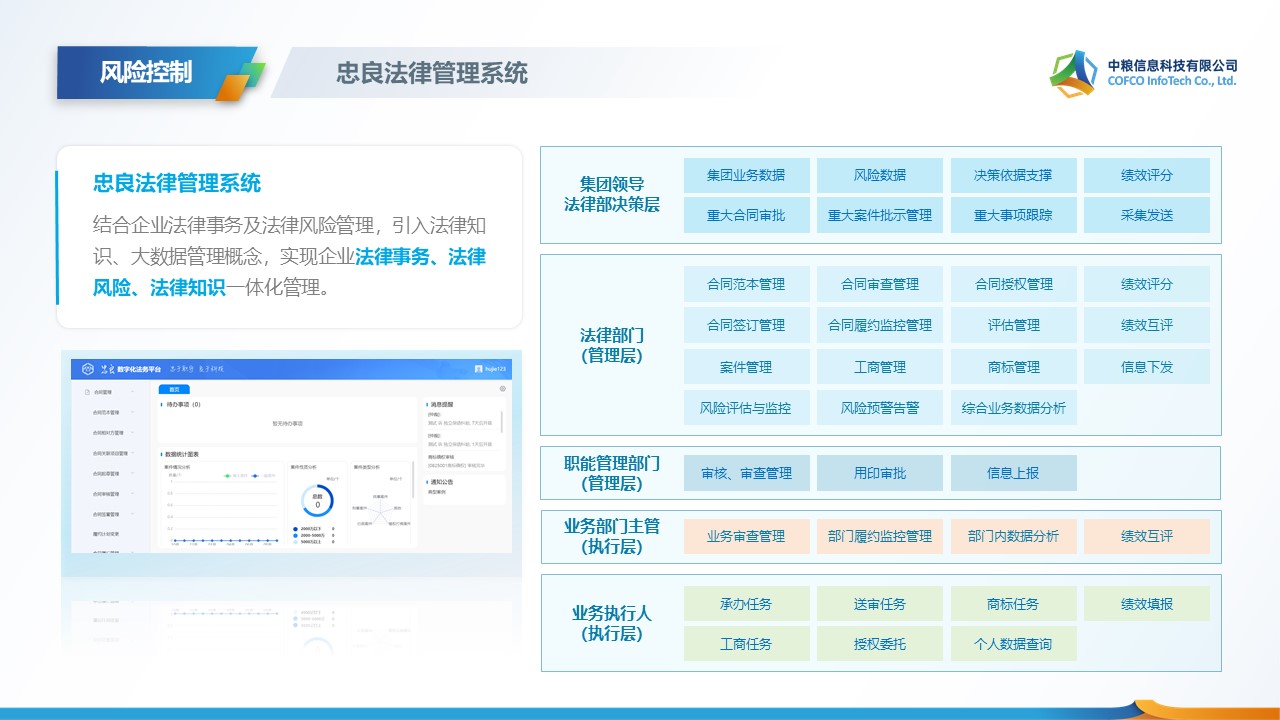Click the 消息提醒 panel scrollbar
This screenshot has height=720, width=1280.
tap(501, 425)
